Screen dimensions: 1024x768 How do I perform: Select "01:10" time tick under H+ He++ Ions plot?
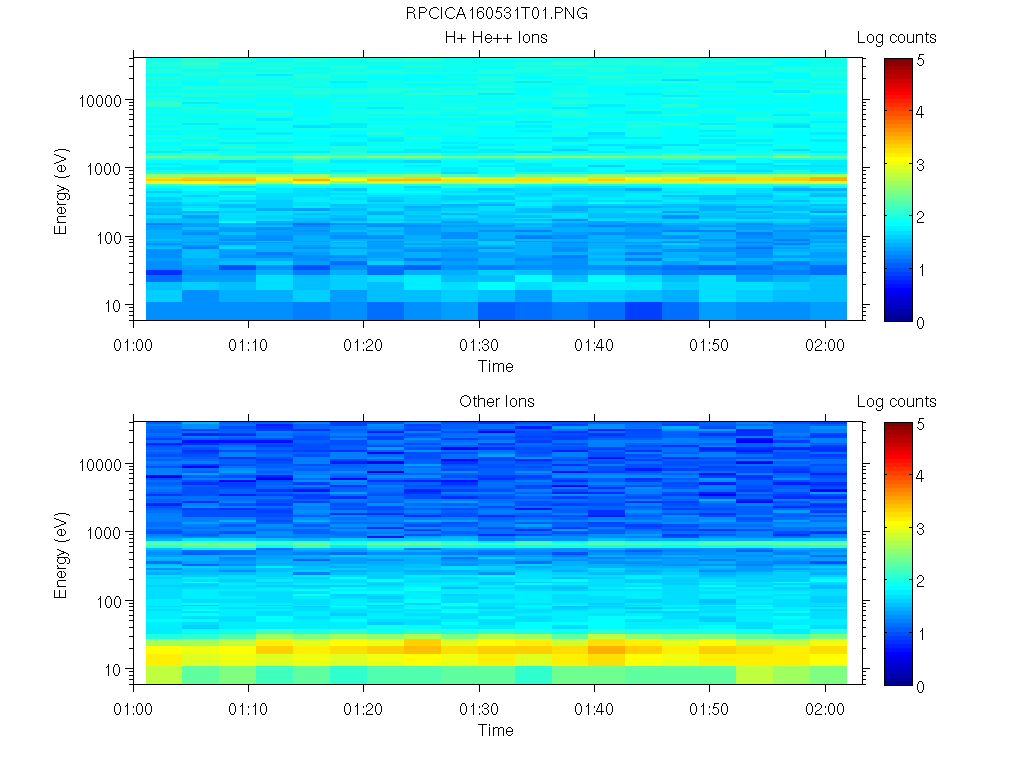248,345
